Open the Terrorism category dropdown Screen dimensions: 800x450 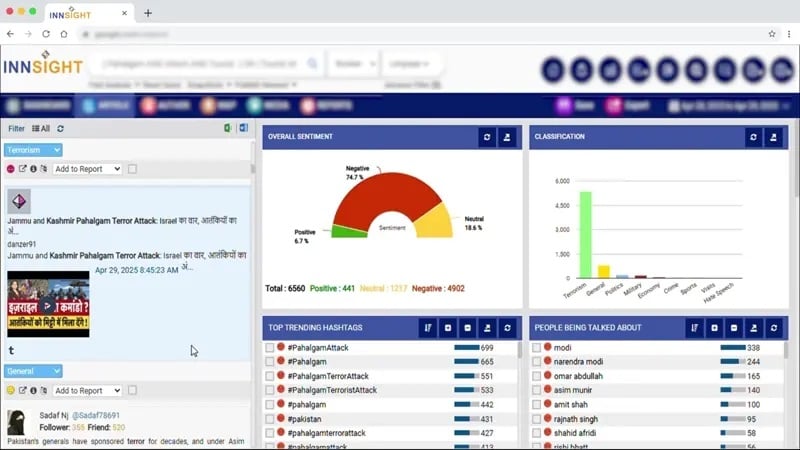33,150
